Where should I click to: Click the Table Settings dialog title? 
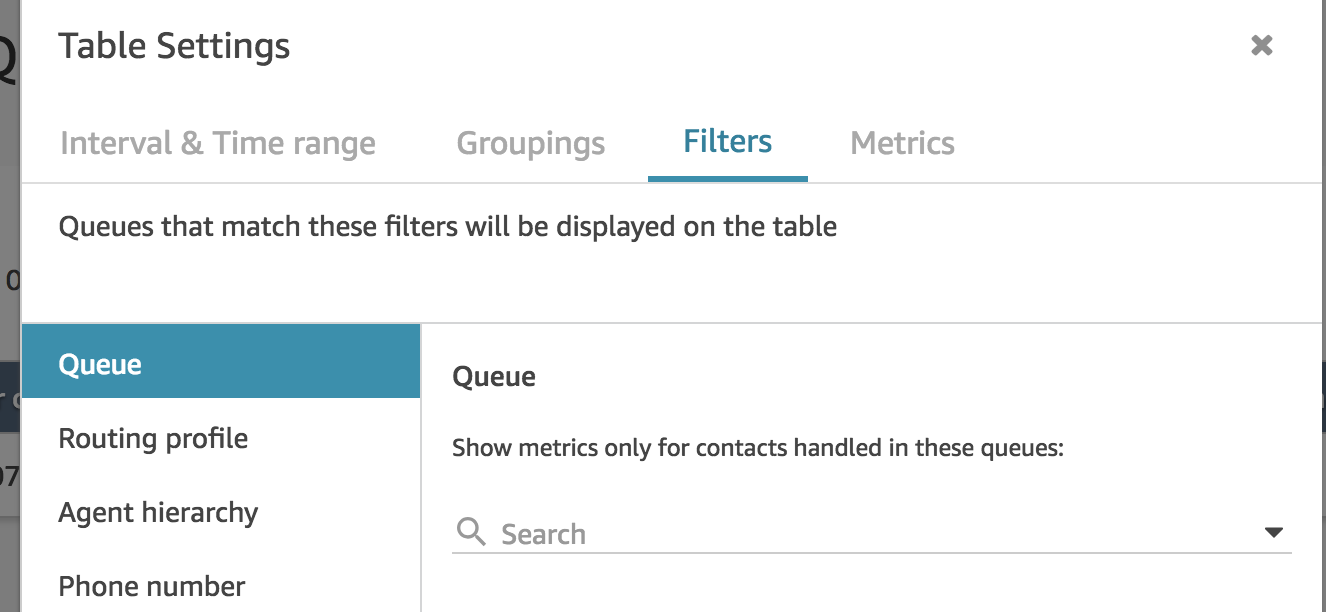tap(174, 46)
